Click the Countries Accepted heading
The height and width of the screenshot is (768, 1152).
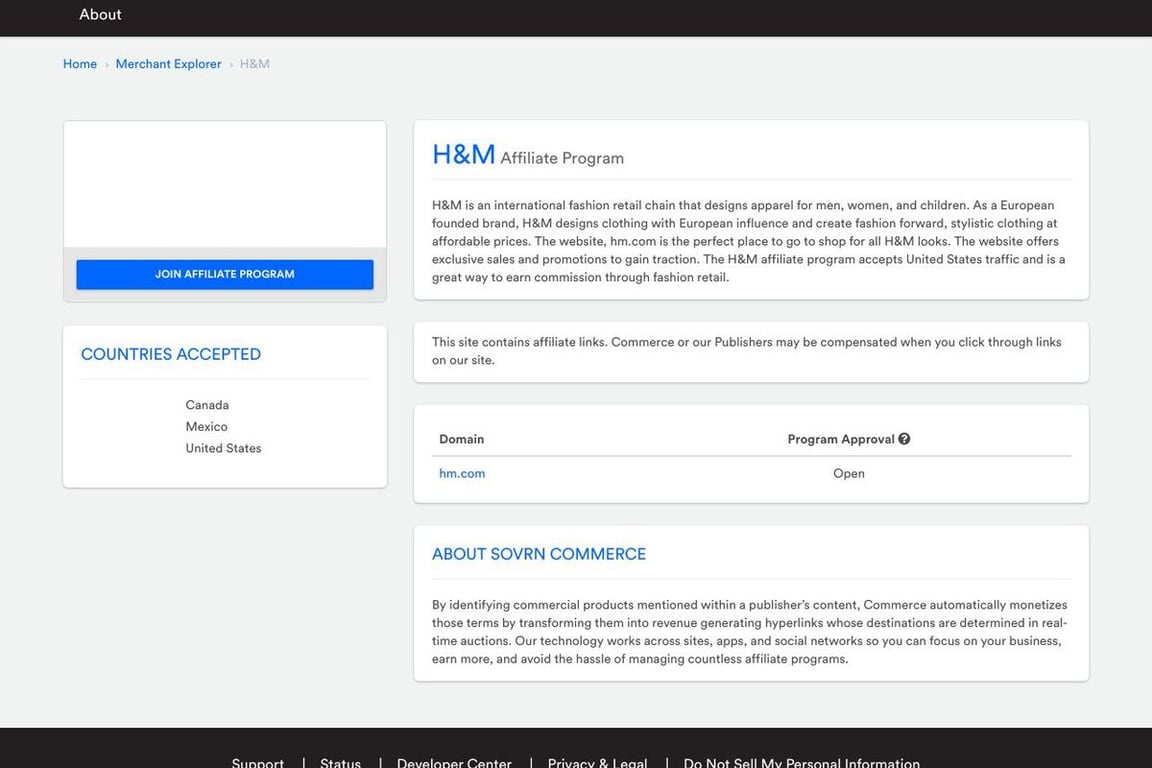[x=171, y=354]
